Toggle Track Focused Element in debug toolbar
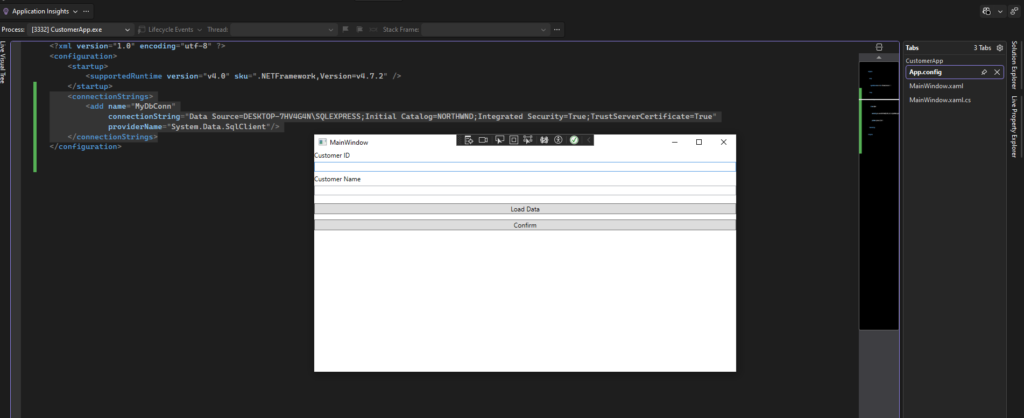Viewport: 1024px width, 418px height. (x=529, y=140)
